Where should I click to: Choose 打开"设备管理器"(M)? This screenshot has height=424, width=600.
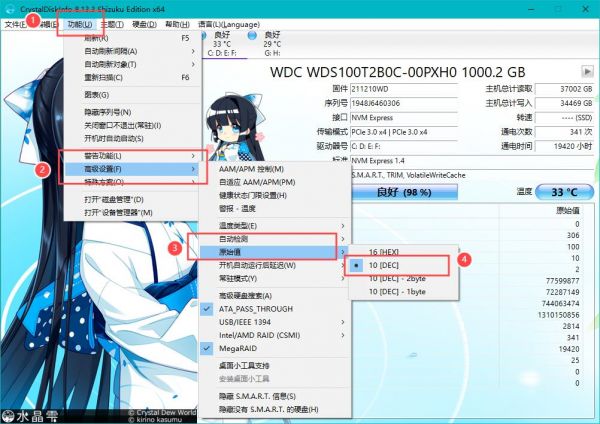132,212
